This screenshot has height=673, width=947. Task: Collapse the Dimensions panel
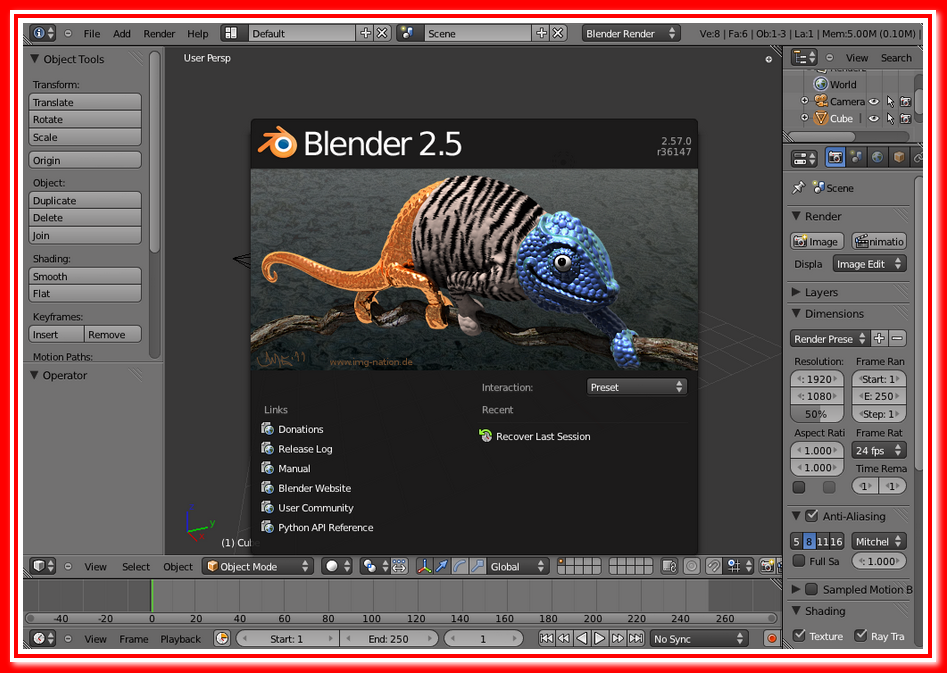tap(798, 313)
